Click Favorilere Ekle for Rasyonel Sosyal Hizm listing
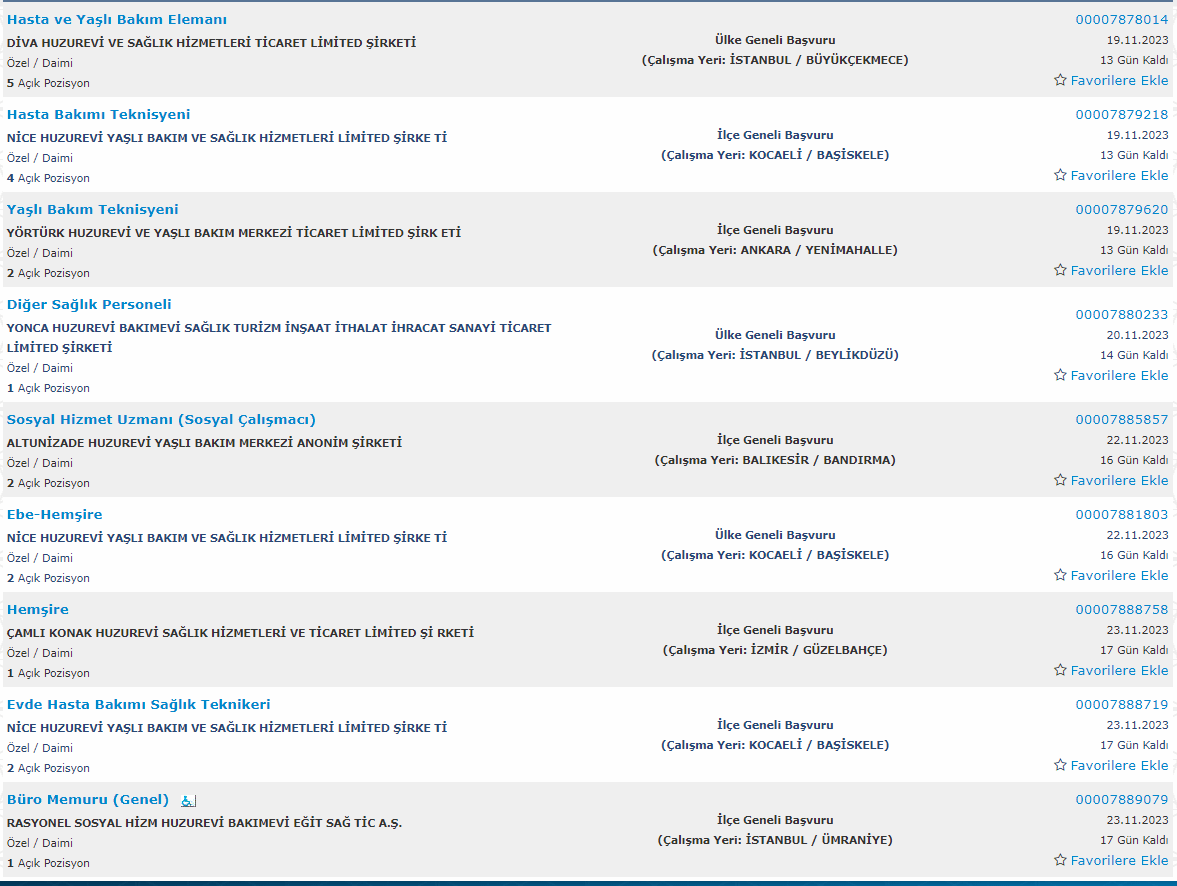 point(1119,860)
